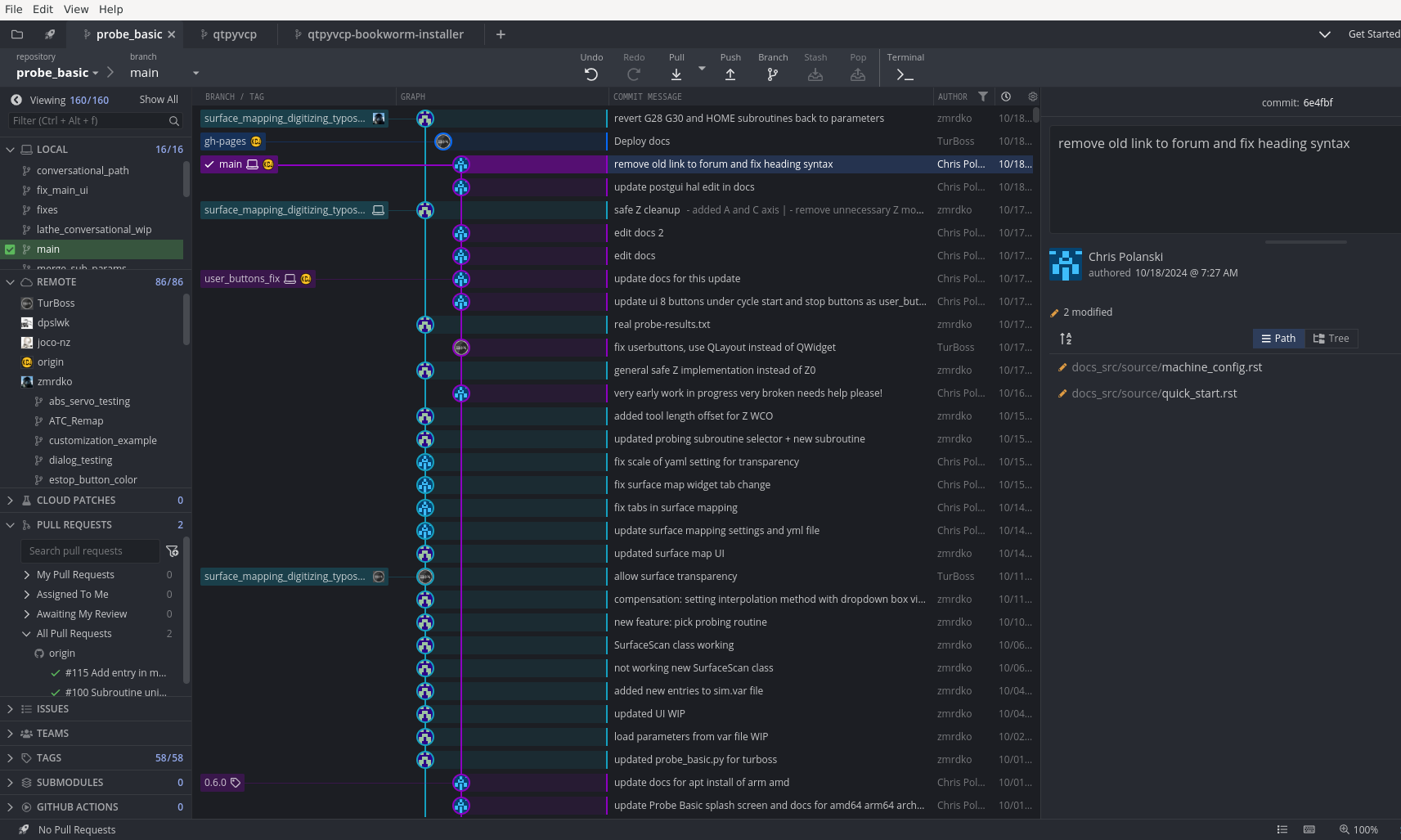Image resolution: width=1401 pixels, height=840 pixels.
Task: Click the pull request filter icon
Action: tap(173, 551)
